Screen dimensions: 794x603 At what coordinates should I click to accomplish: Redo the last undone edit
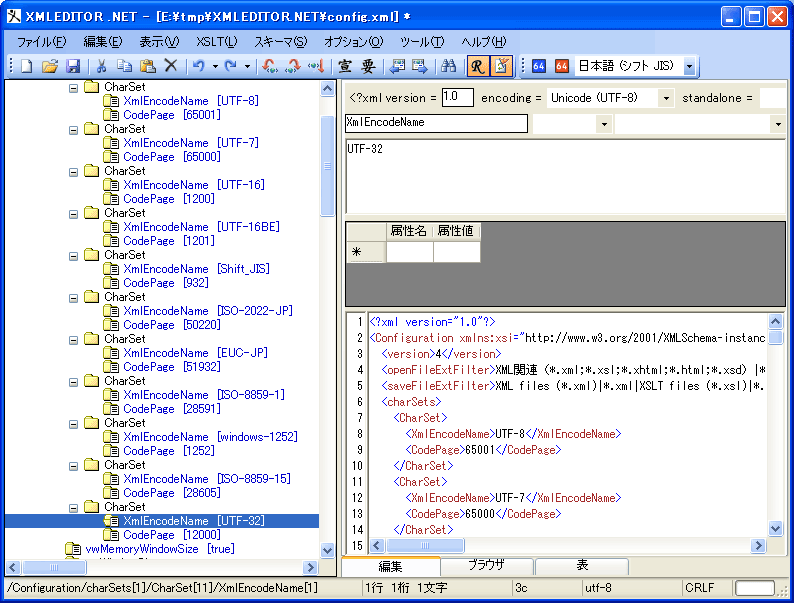pos(231,66)
